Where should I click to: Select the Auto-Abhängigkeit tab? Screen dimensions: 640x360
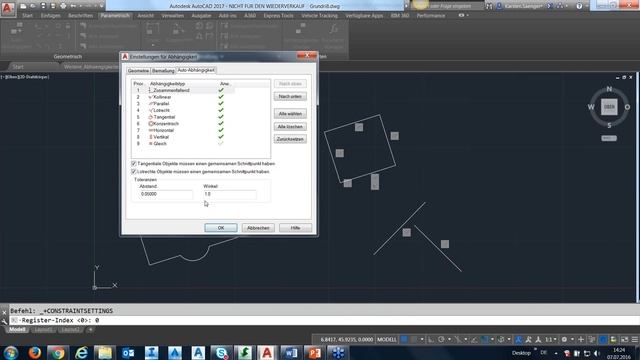coord(196,70)
